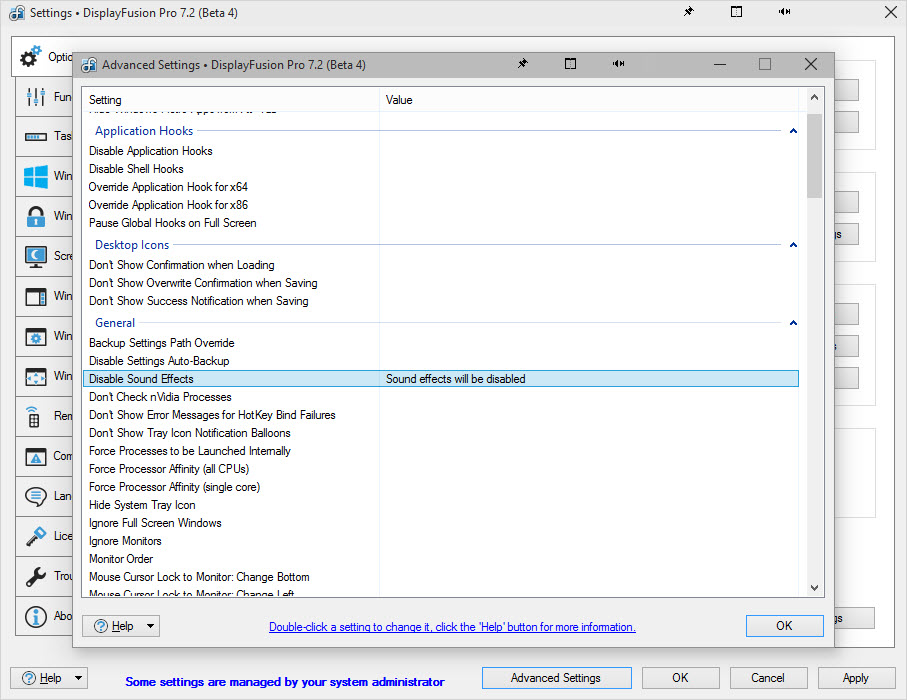
Task: Open Taskbar icon in Settings sidebar
Action: click(x=36, y=137)
